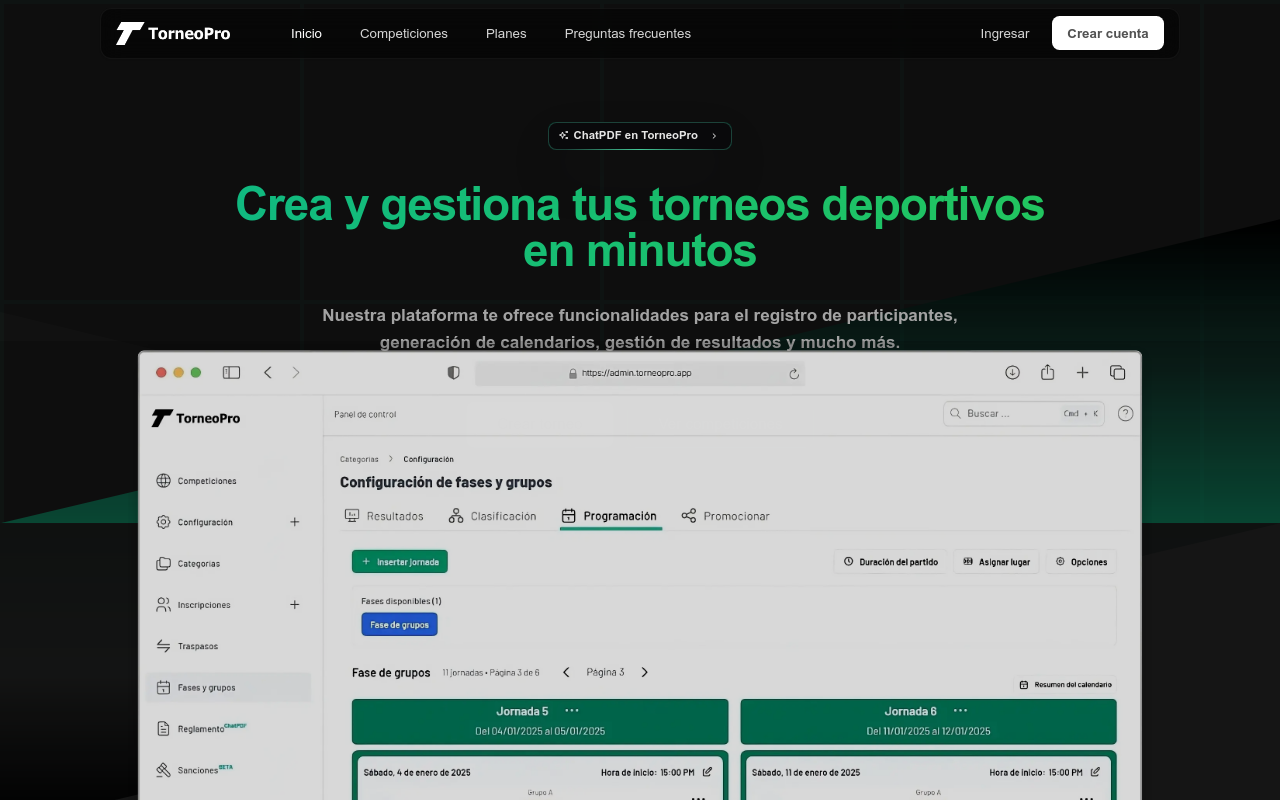Image resolution: width=1280 pixels, height=800 pixels.
Task: Switch to the Clasificación tab
Action: pyautogui.click(x=492, y=516)
